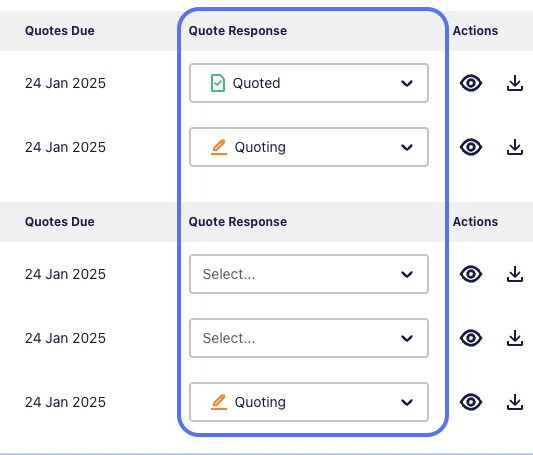Click download icon beside second Select... dropdown

click(515, 338)
